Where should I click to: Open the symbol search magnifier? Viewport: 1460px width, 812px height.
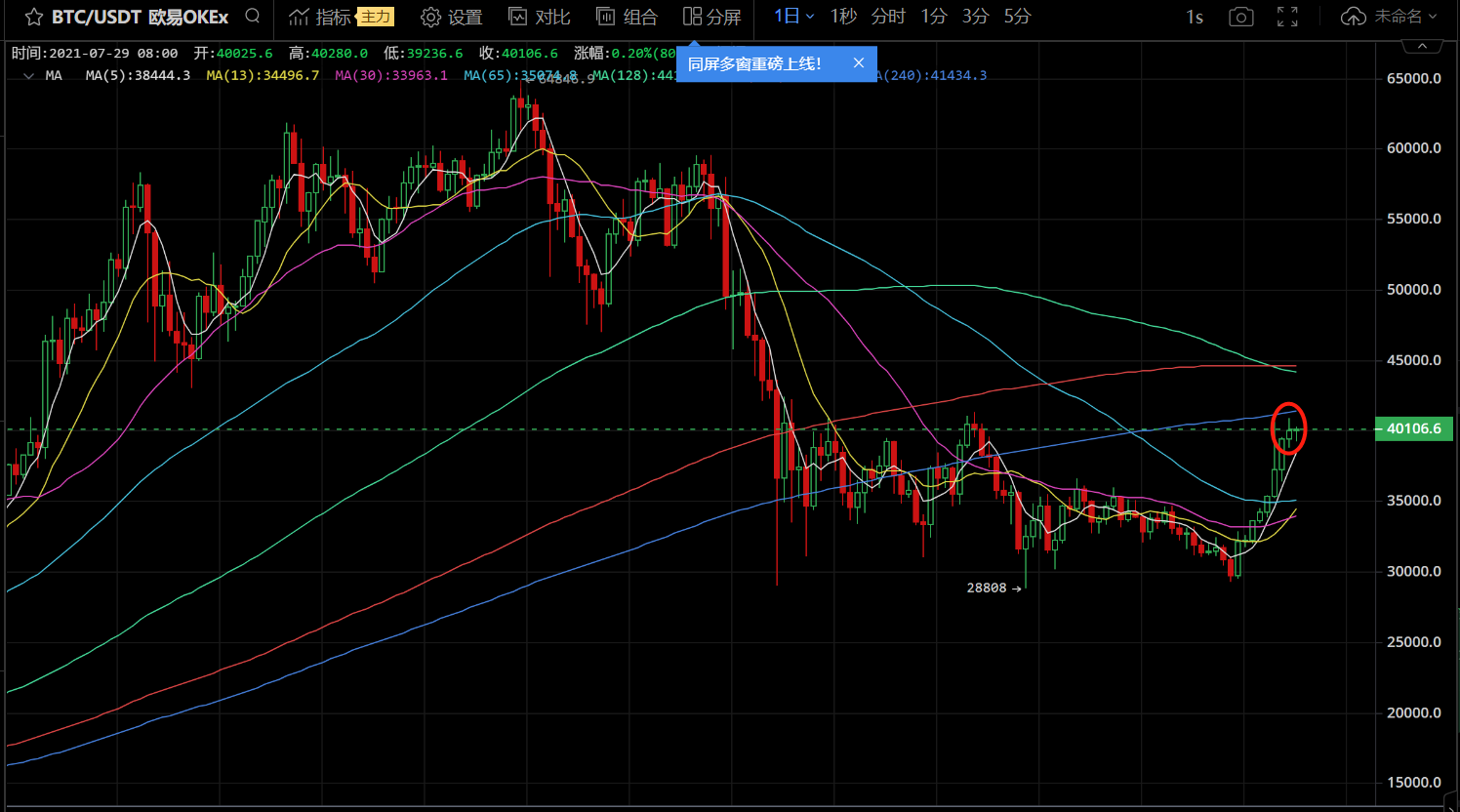click(253, 16)
